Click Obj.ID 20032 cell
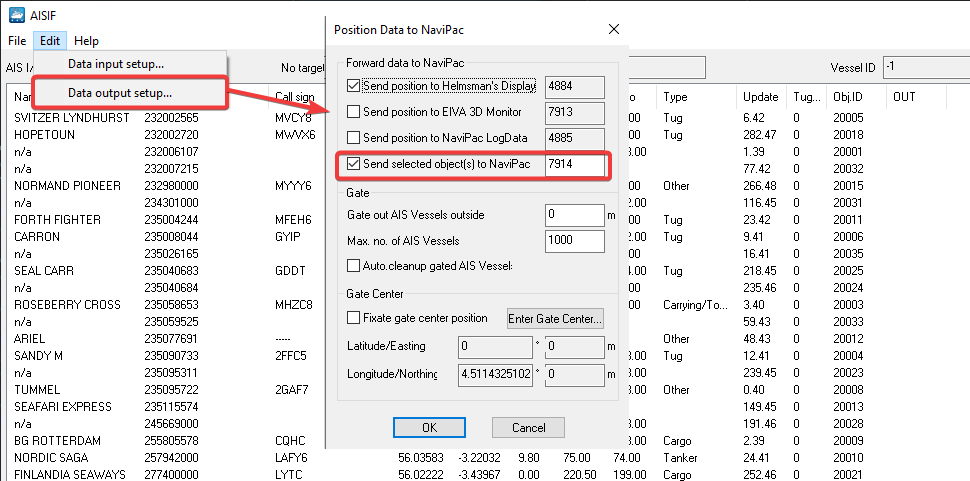The image size is (970, 481). tap(848, 169)
